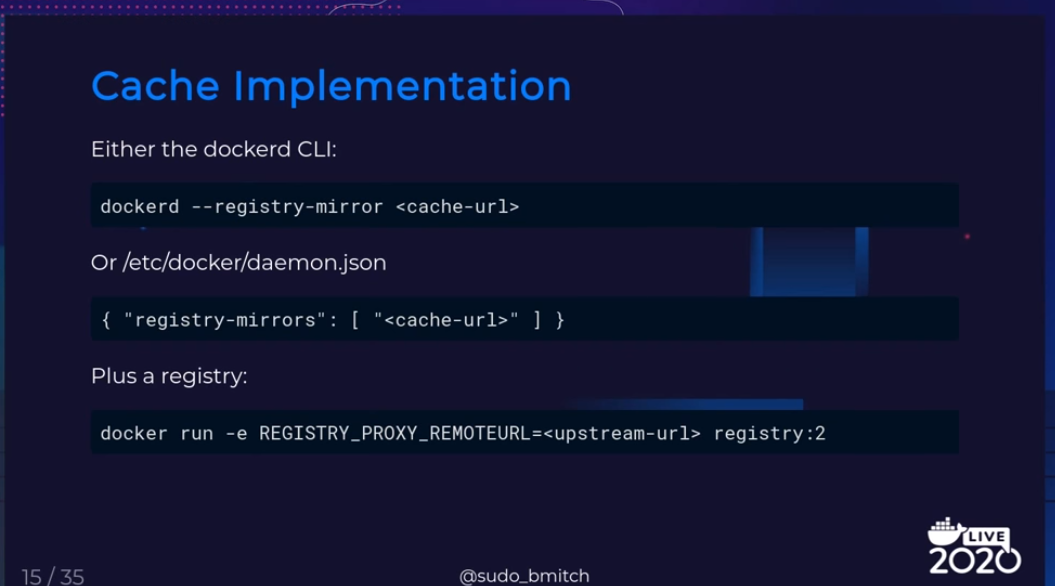Click the "Or /etc/docker/daemon.json" text
Viewport: 1055px width, 586px height.
(238, 262)
